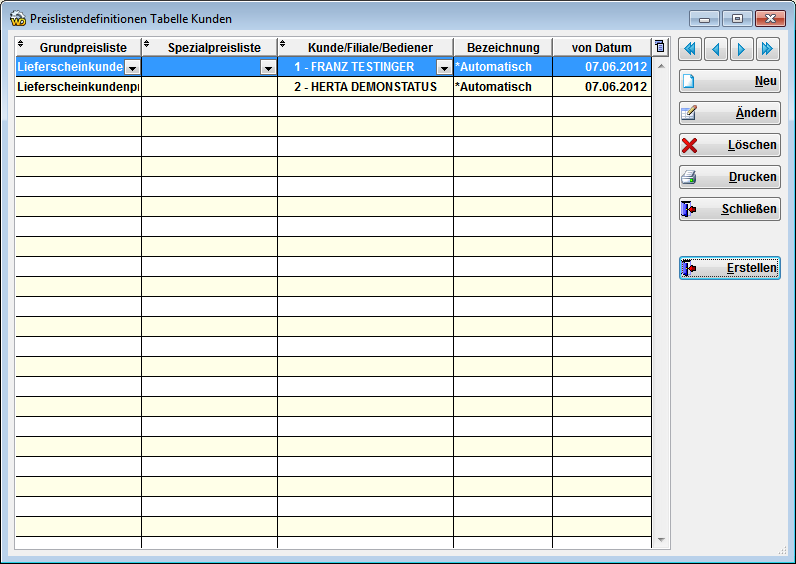Jump to the first record
Viewport: 796px width, 564px height.
(690, 49)
